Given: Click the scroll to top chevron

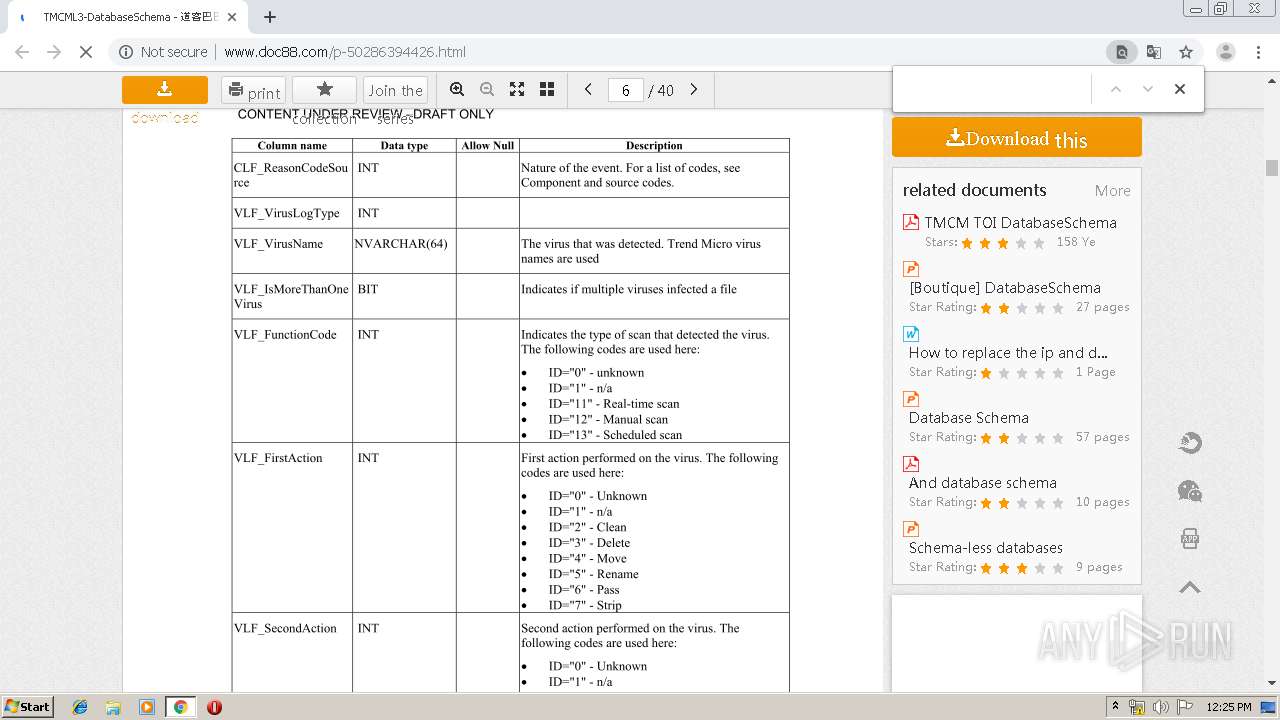Looking at the screenshot, I should pos(1190,588).
